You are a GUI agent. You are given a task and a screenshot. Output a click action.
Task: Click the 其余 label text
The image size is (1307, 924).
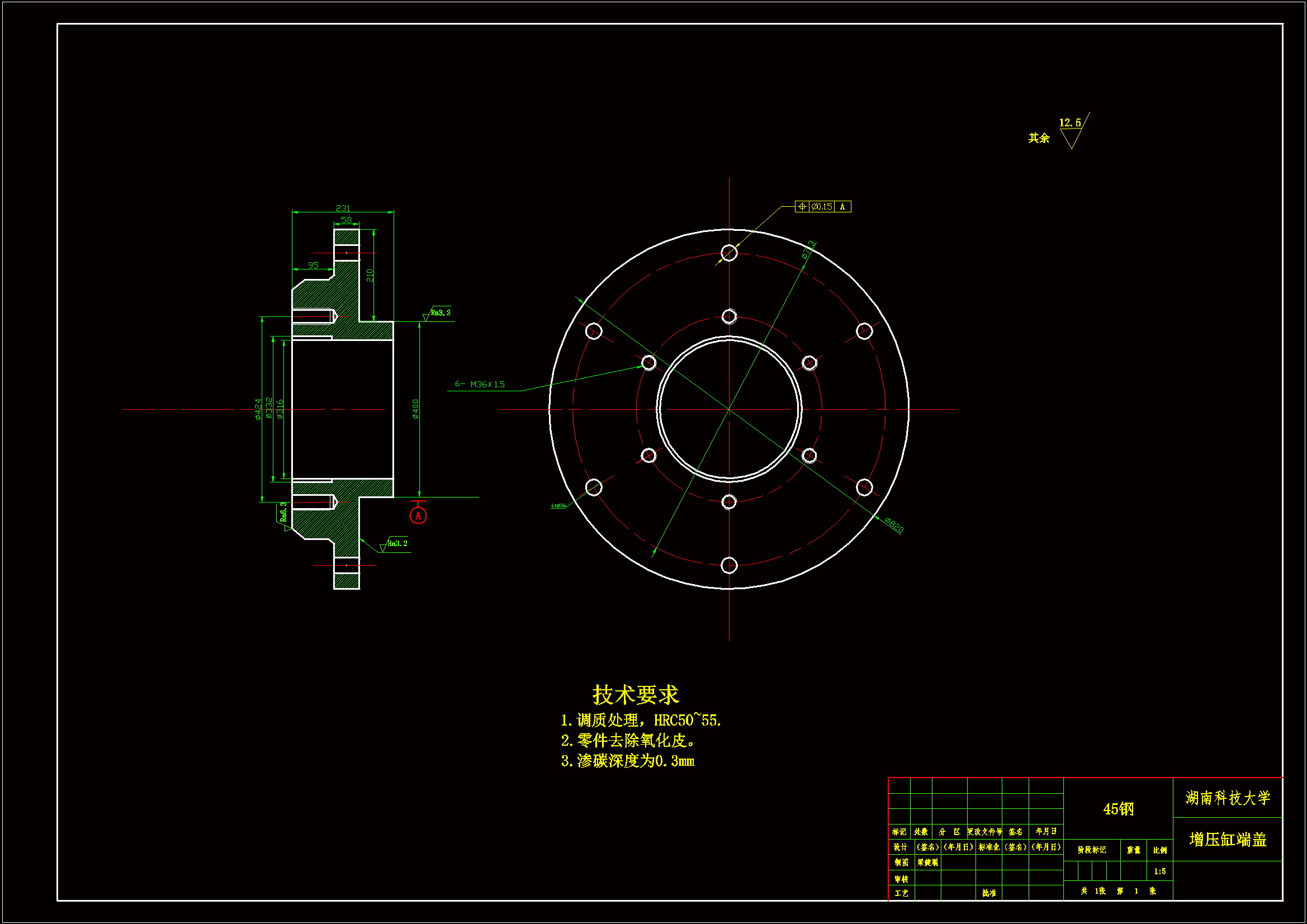point(1038,138)
